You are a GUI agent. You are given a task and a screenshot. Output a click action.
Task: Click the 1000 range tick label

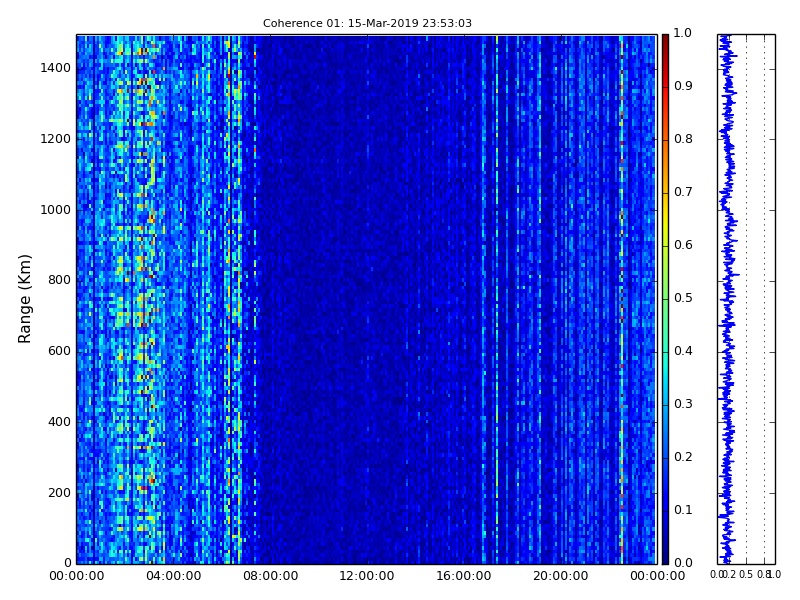click(x=56, y=210)
